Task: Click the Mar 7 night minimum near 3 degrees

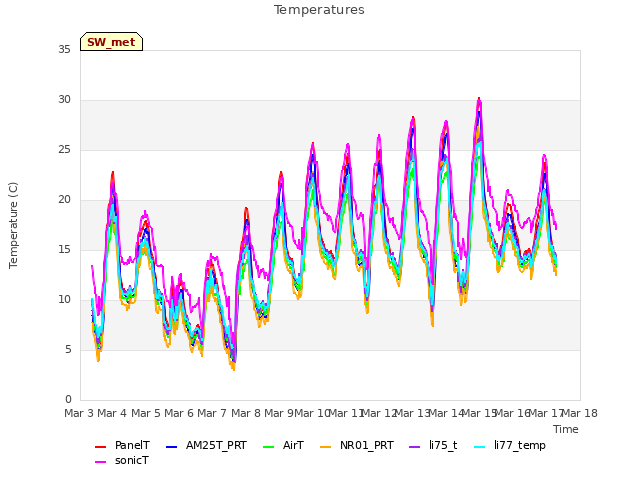Action: (x=234, y=369)
